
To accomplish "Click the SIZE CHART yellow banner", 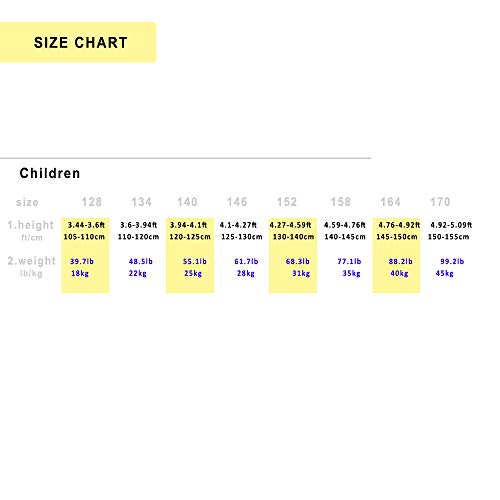I will click(78, 42).
